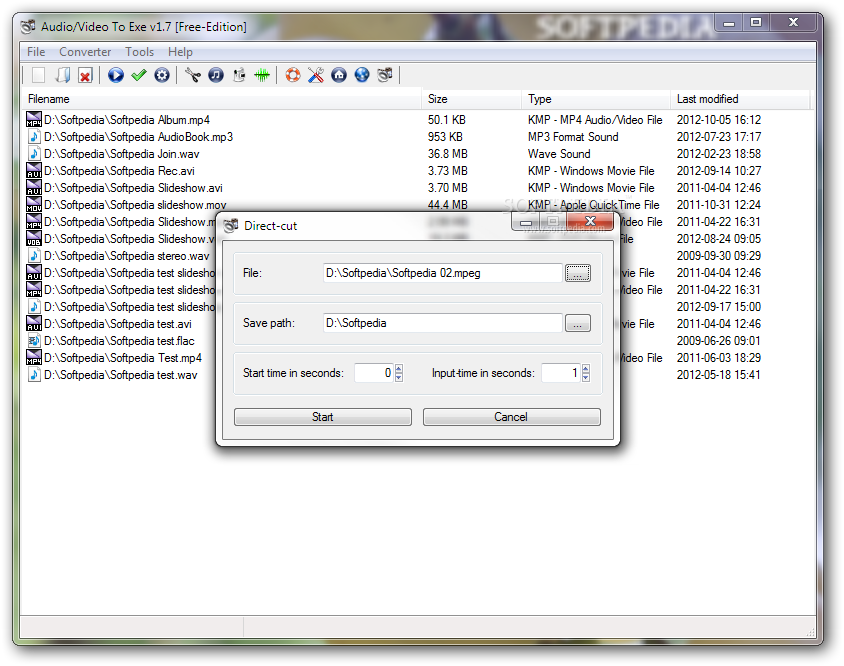Click the date 2012-10-05 16:12
The image size is (844, 666).
click(719, 120)
